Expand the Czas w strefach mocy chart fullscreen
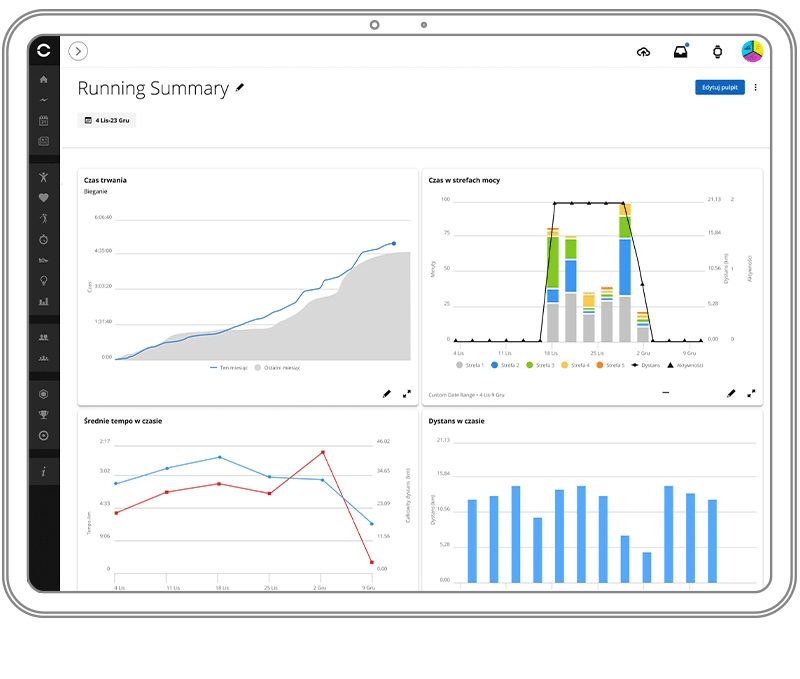Image resolution: width=800 pixels, height=679 pixels. [751, 393]
